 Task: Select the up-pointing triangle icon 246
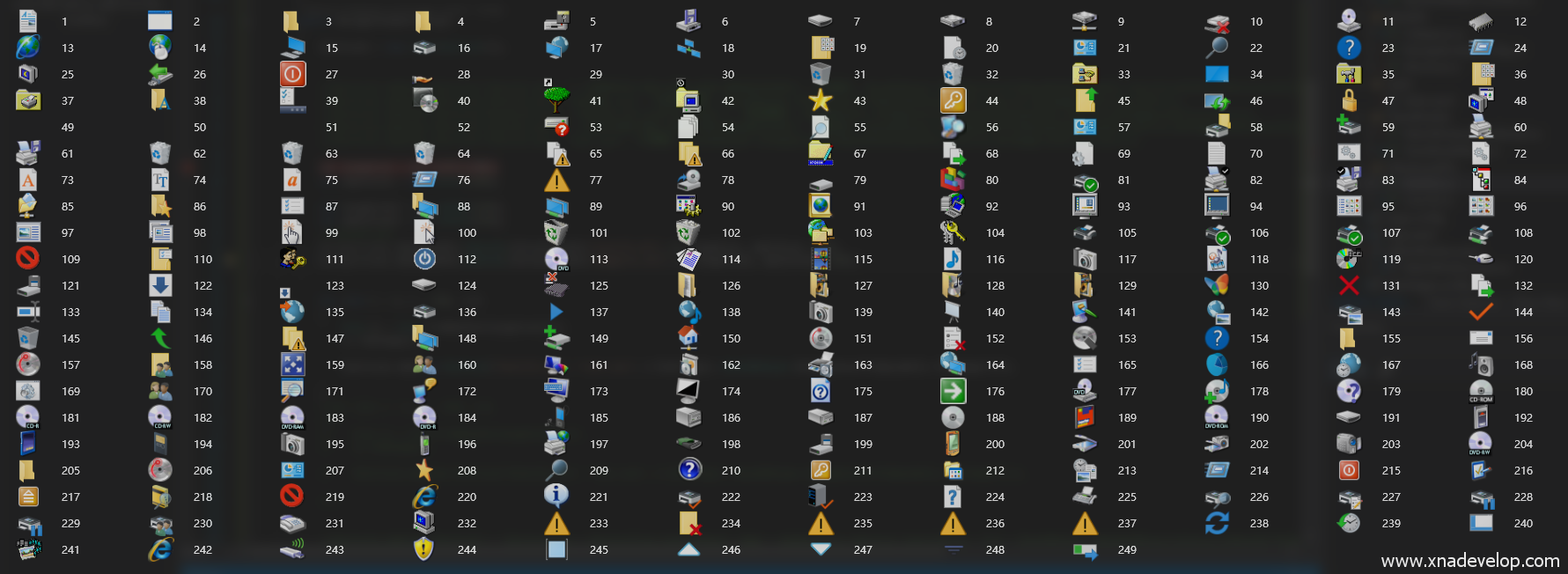click(x=688, y=549)
